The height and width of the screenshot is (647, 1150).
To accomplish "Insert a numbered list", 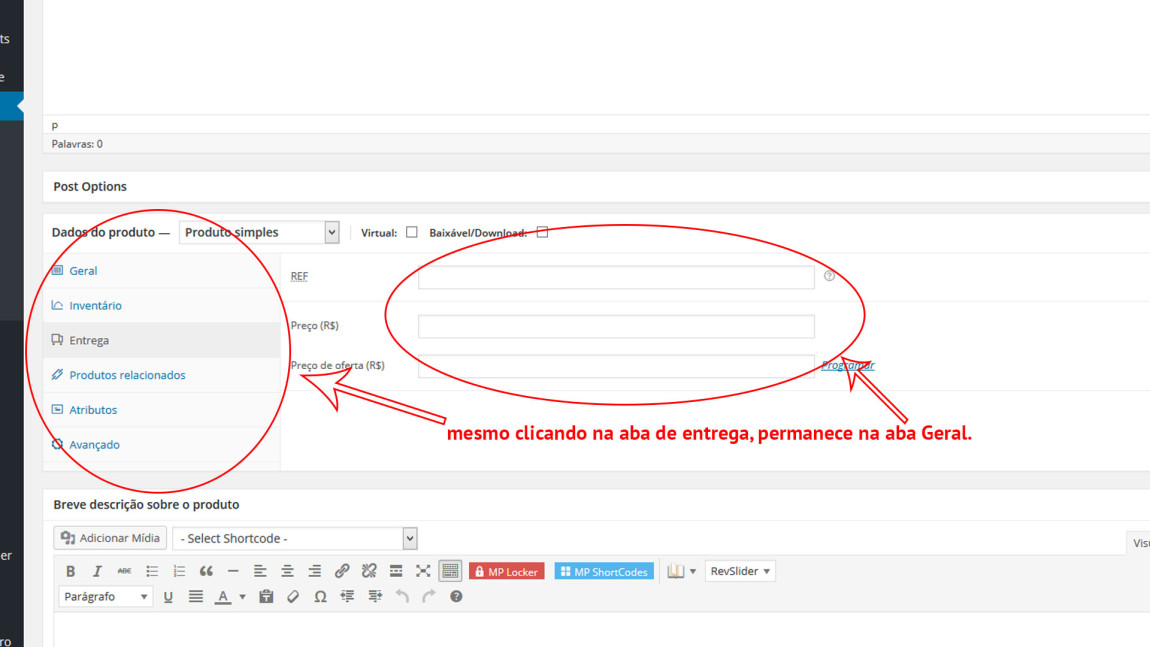I will point(179,571).
